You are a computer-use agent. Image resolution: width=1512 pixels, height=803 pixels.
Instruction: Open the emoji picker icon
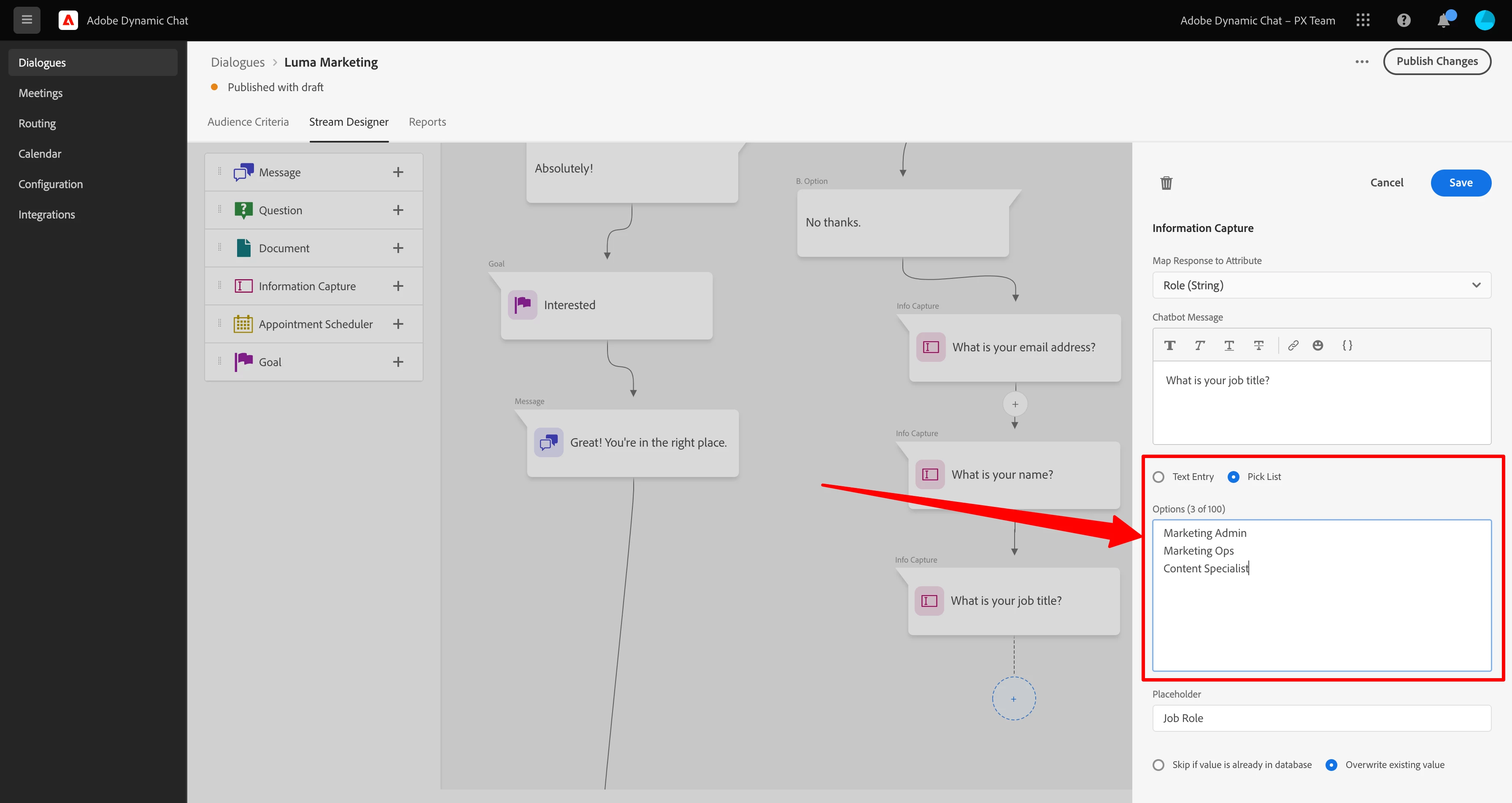point(1318,345)
